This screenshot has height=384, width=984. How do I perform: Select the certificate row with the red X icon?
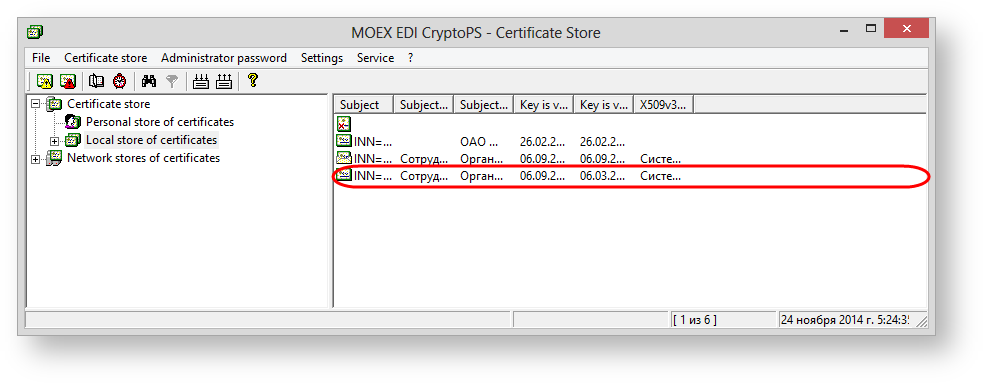pyautogui.click(x=629, y=124)
